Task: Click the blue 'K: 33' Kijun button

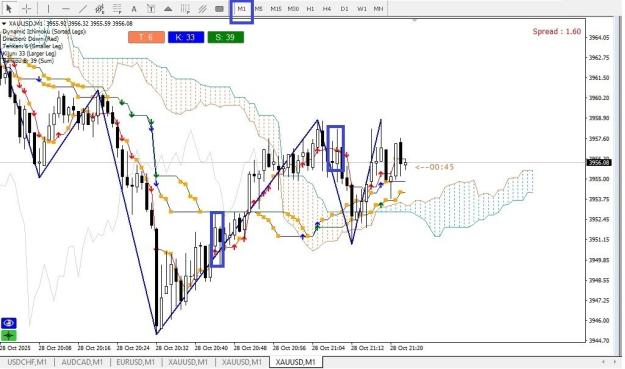Action: pos(186,37)
